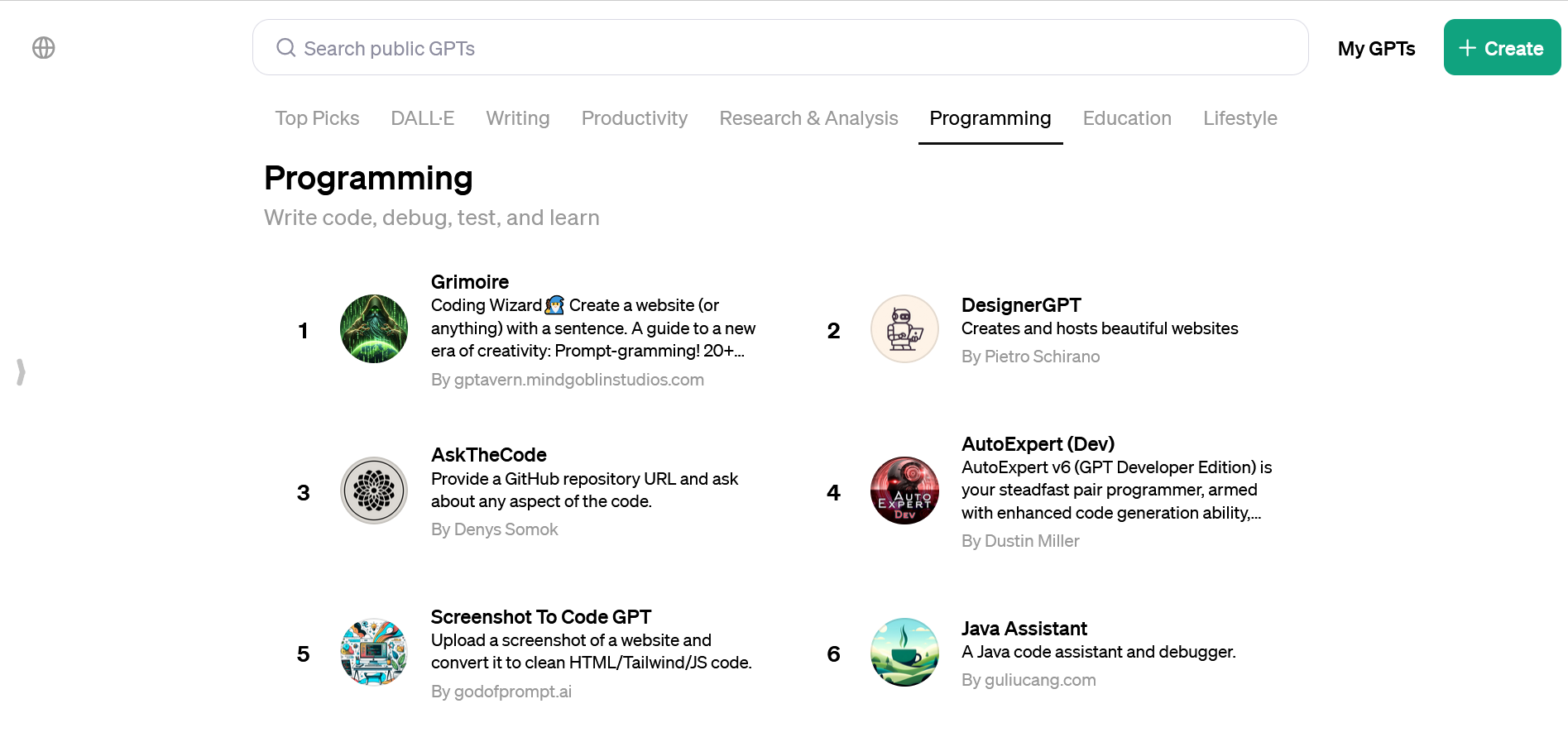
Task: Click the rank number 3 beside AskTheCode
Action: (303, 493)
